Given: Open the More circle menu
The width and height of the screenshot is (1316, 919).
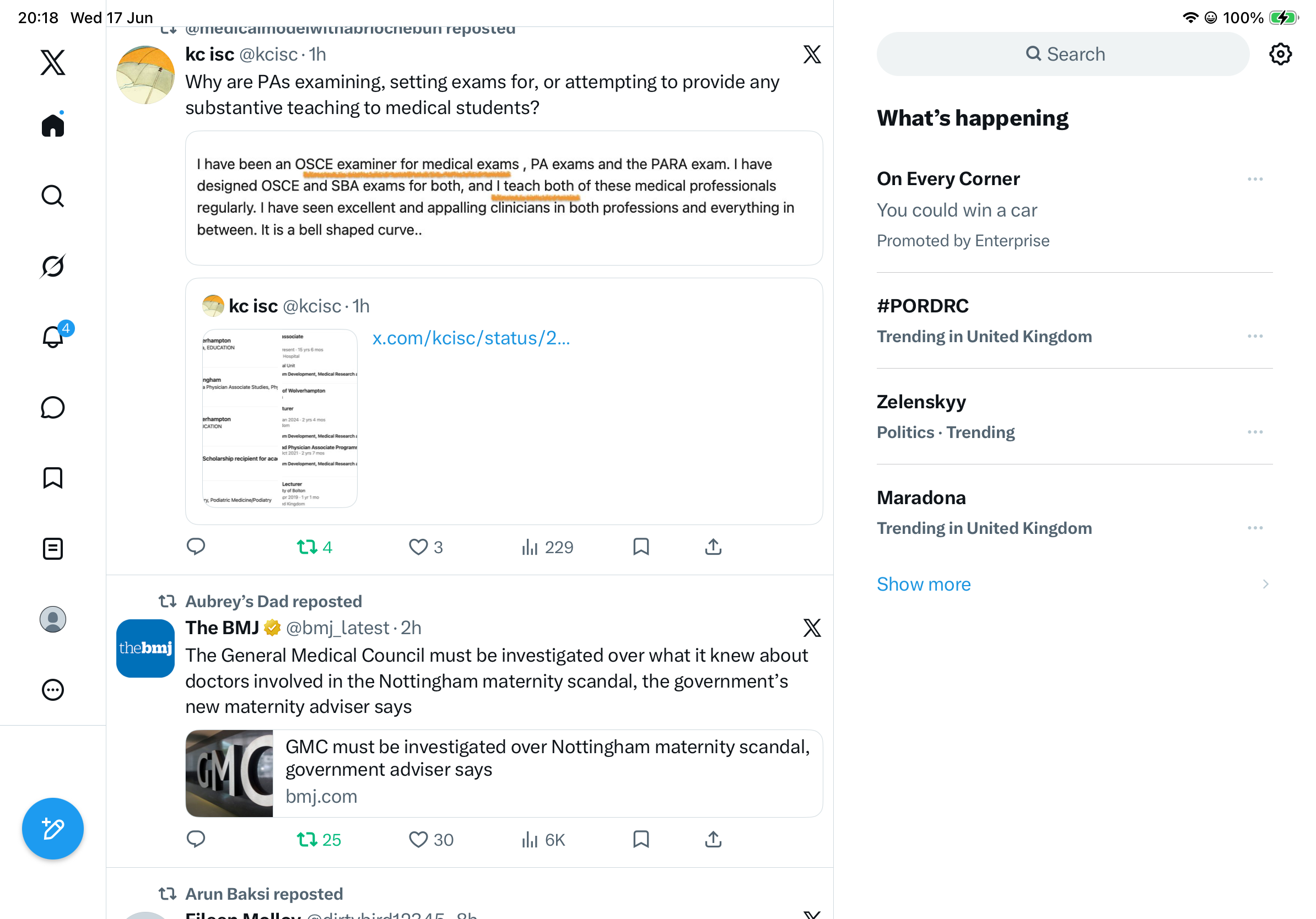Looking at the screenshot, I should pos(53,690).
